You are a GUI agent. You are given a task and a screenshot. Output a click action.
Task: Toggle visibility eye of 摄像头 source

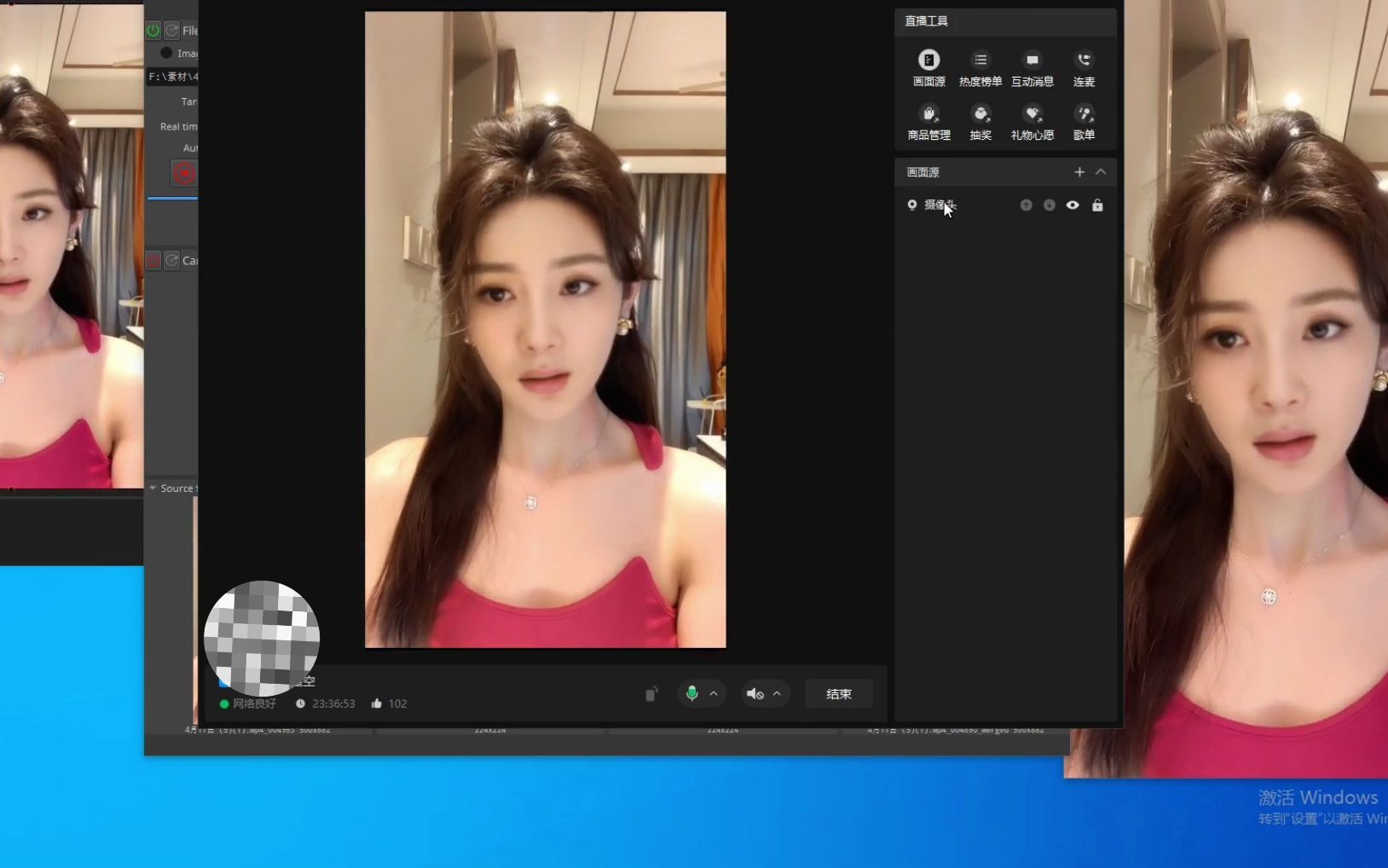(x=1073, y=205)
